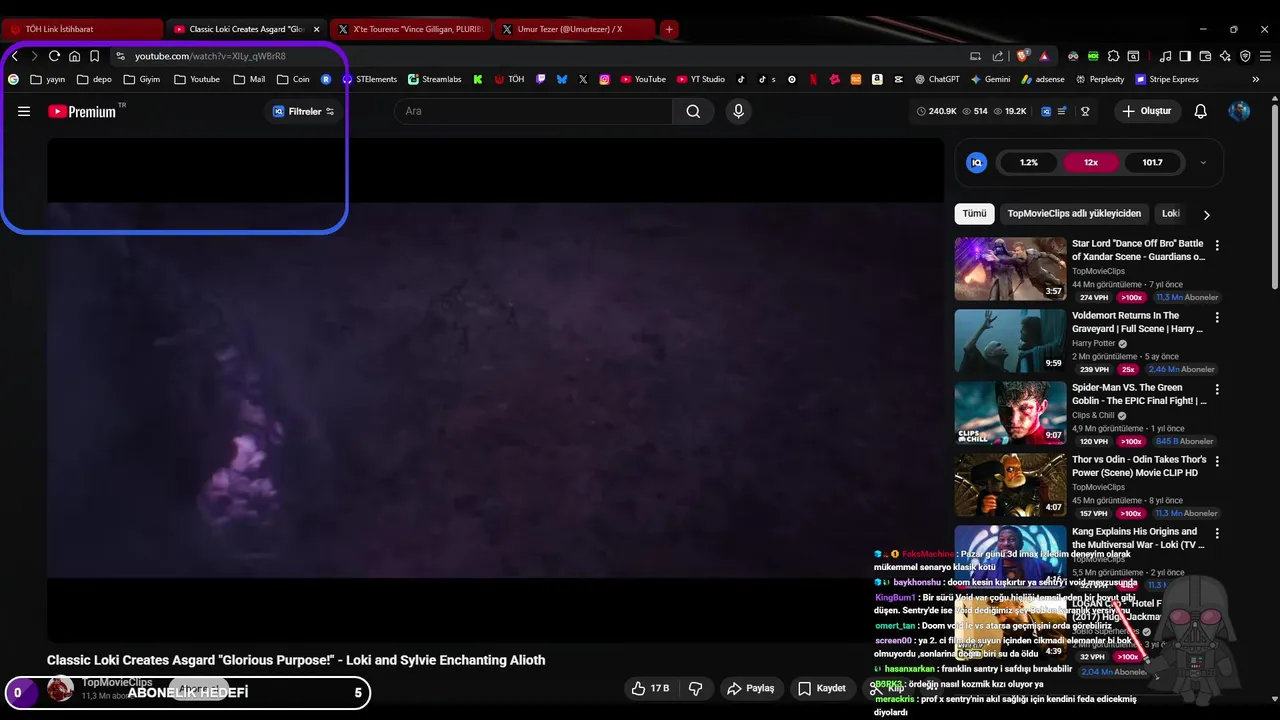The image size is (1280, 720).
Task: Open the Instagram bookmark icon
Action: pos(604,79)
